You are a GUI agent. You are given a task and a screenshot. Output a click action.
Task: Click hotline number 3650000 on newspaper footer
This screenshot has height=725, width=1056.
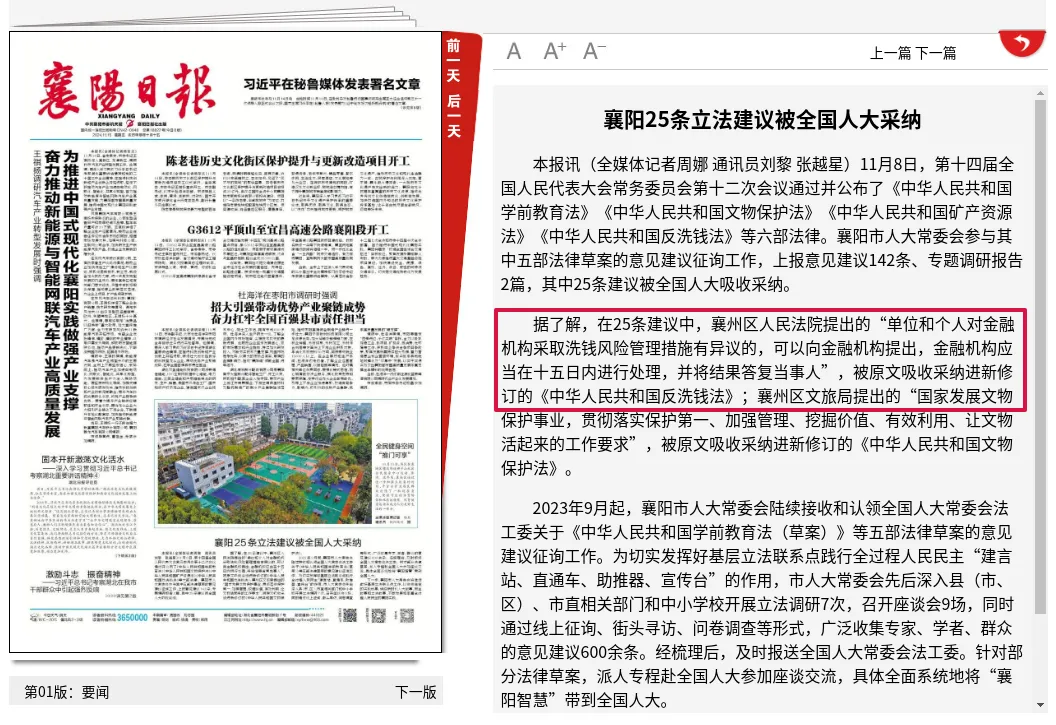pos(132,617)
